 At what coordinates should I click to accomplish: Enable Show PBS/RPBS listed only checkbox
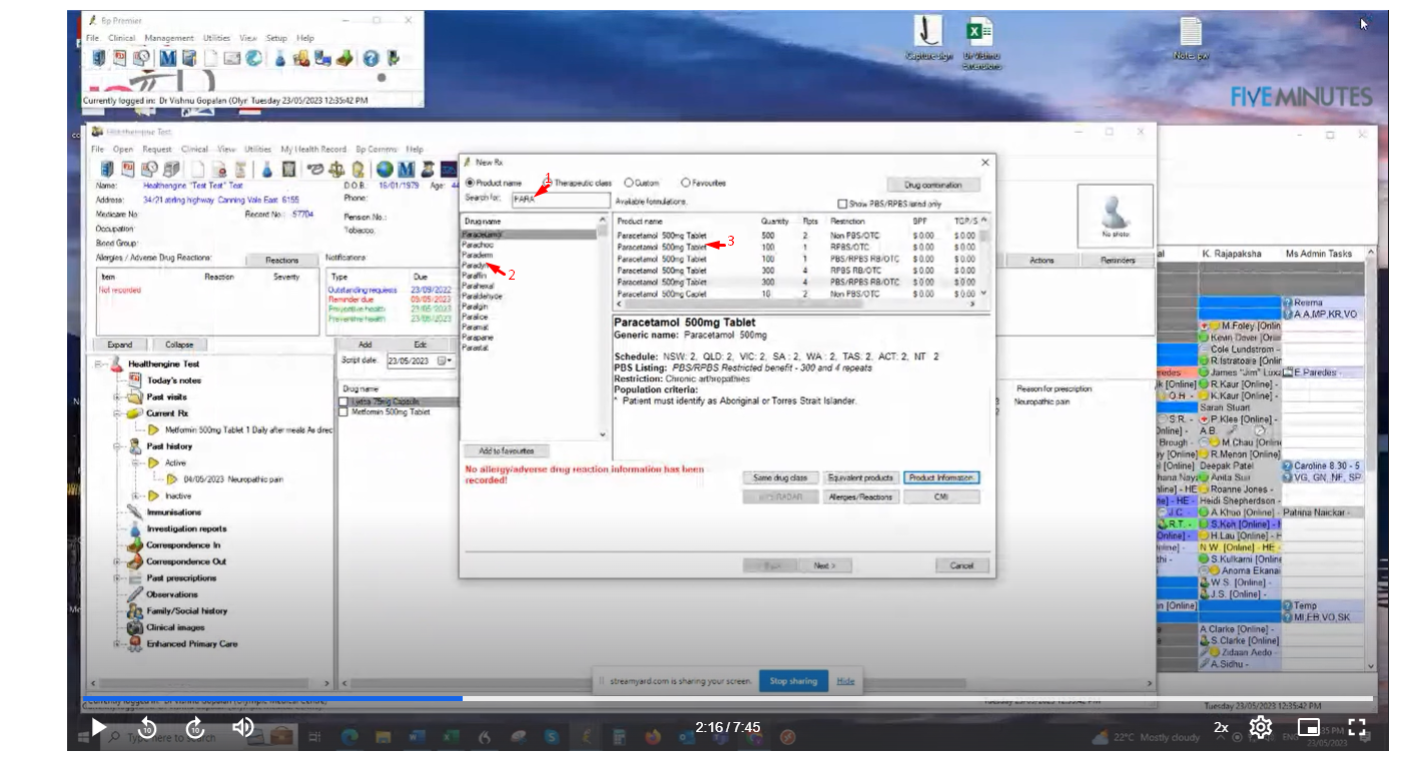coord(843,203)
